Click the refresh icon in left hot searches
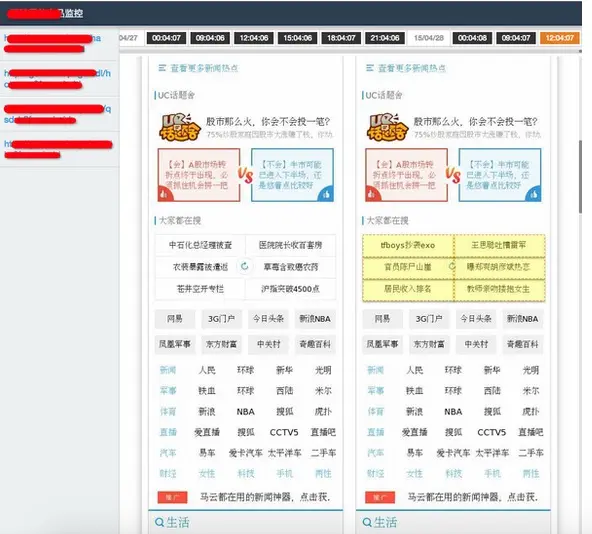 coord(245,266)
